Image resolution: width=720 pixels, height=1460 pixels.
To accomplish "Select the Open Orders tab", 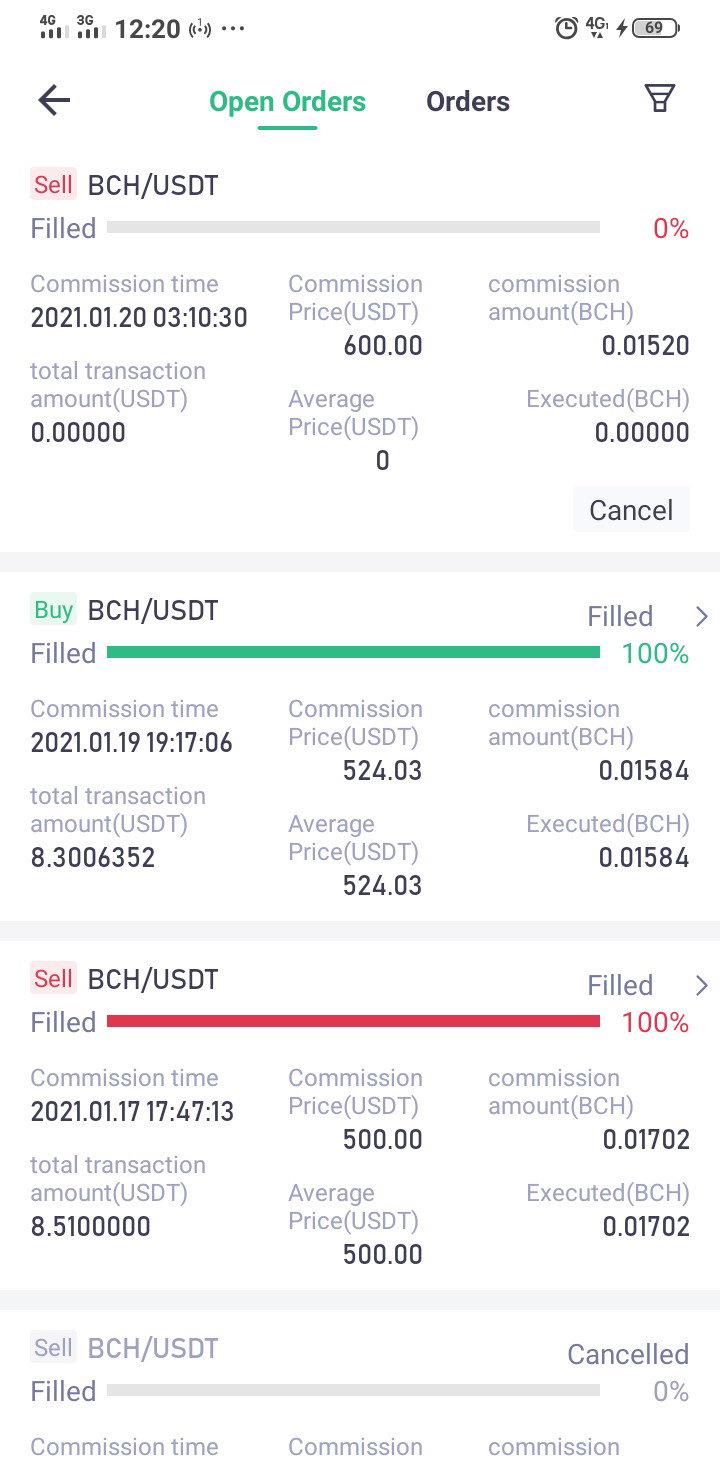I will [x=287, y=102].
